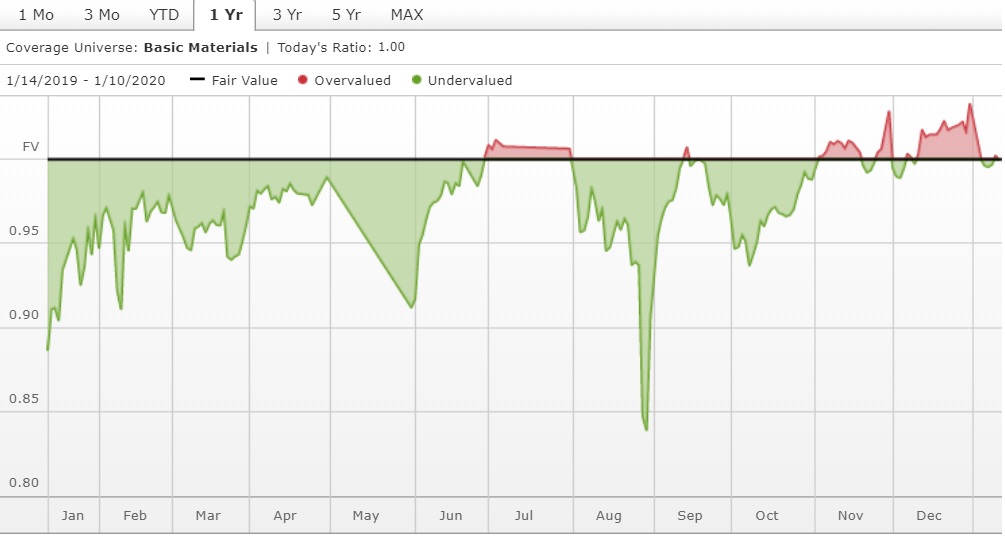Click the highest red peak in December
1005x536 pixels.
pos(969,105)
